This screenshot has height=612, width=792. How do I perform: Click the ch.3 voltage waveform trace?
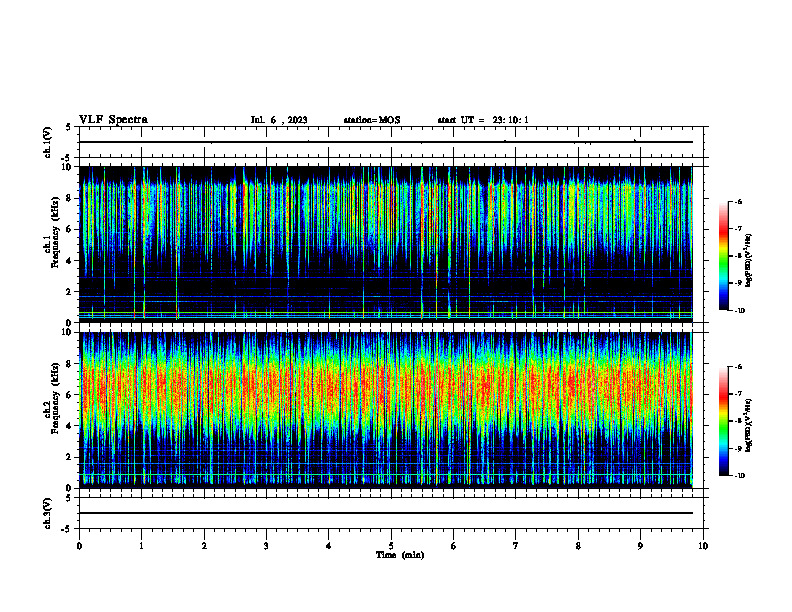[x=386, y=513]
